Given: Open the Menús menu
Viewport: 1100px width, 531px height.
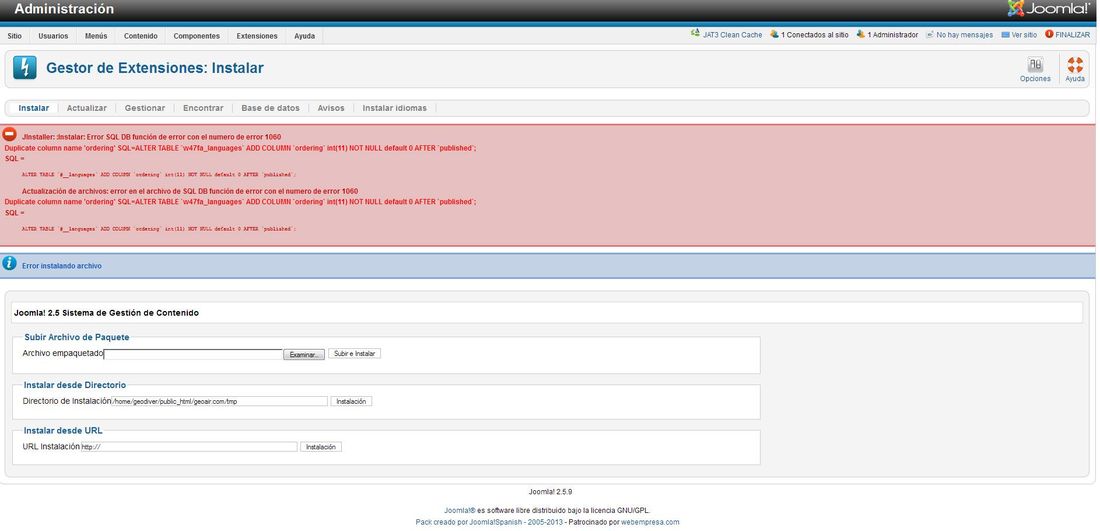Looking at the screenshot, I should point(96,36).
